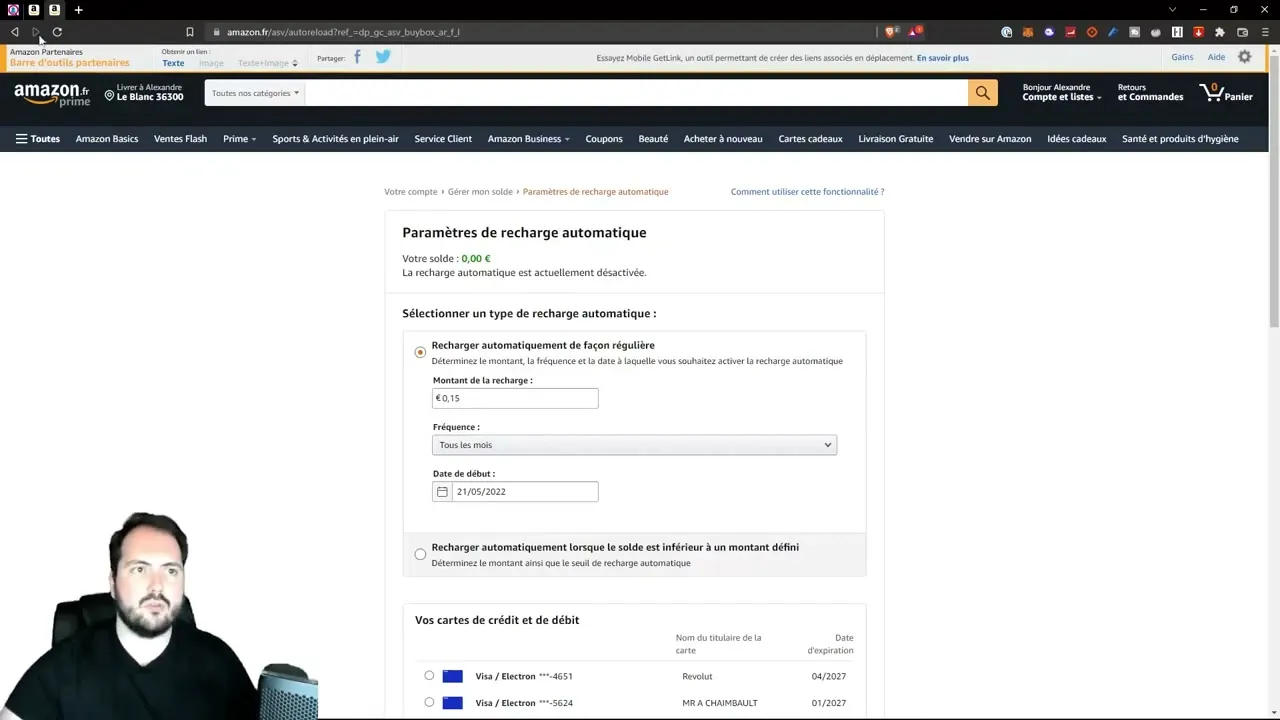1280x720 pixels.
Task: Open Gérer mon solde breadcrumb link
Action: click(x=480, y=191)
